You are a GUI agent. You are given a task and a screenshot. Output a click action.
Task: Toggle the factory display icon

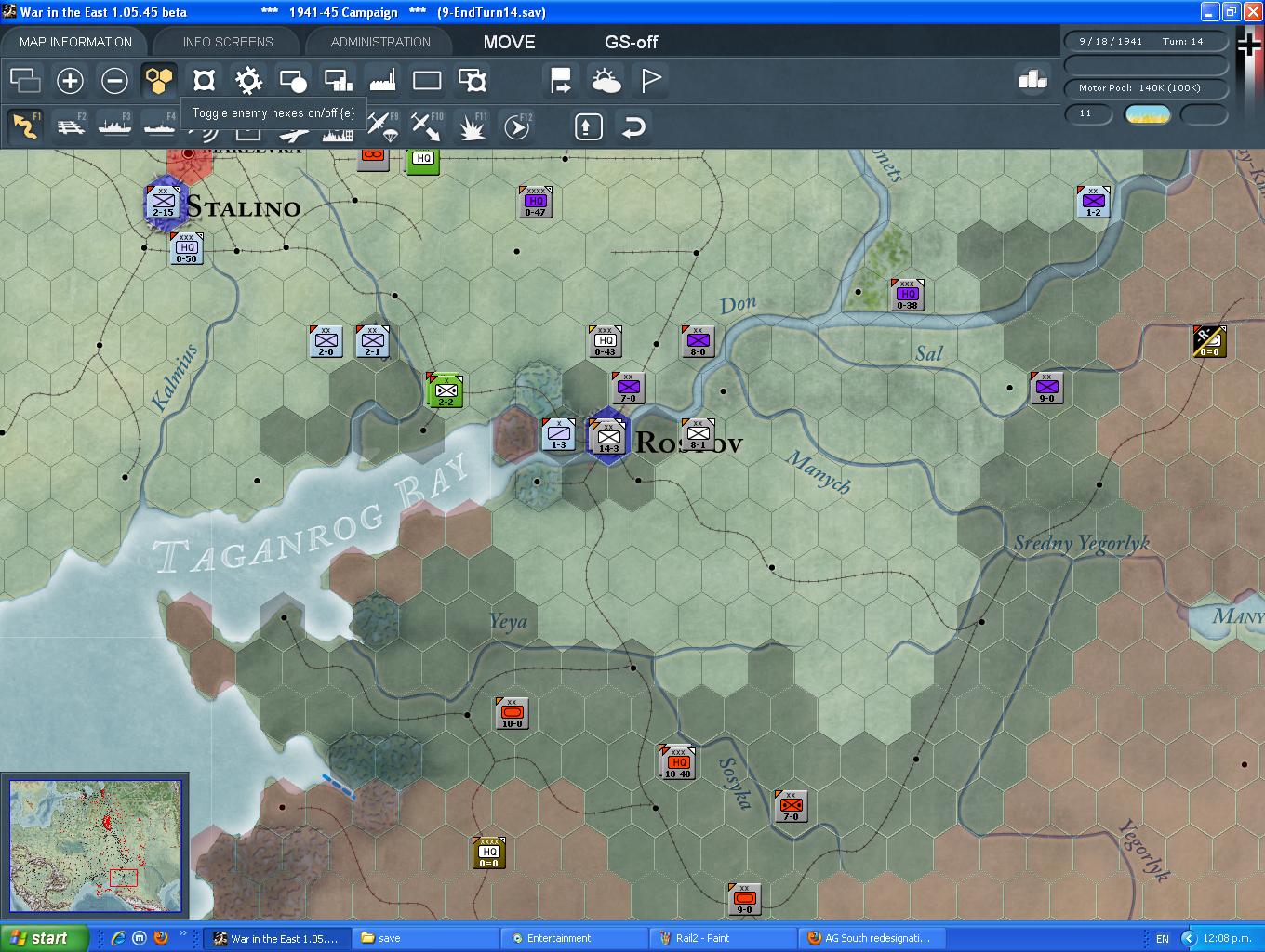382,81
